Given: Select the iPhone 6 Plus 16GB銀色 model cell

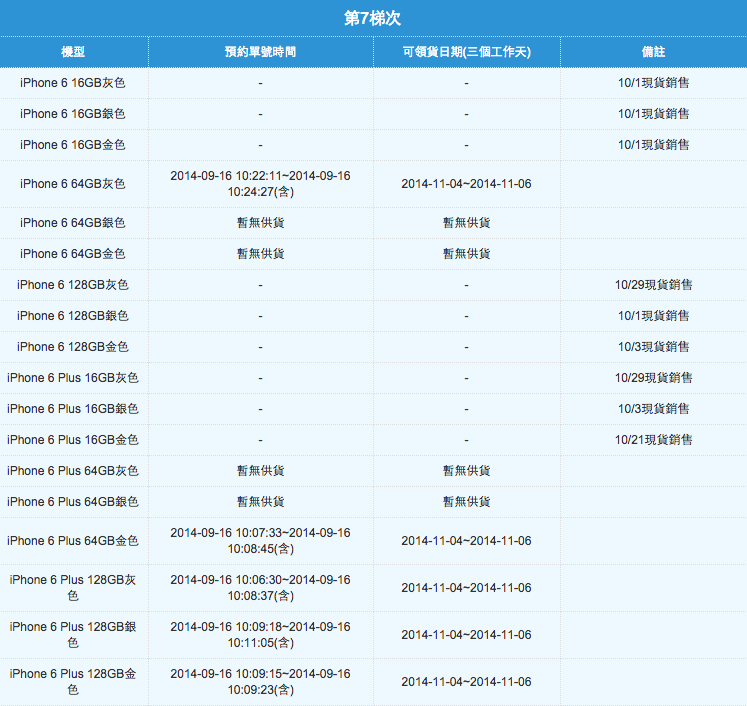Looking at the screenshot, I should 72,409.
